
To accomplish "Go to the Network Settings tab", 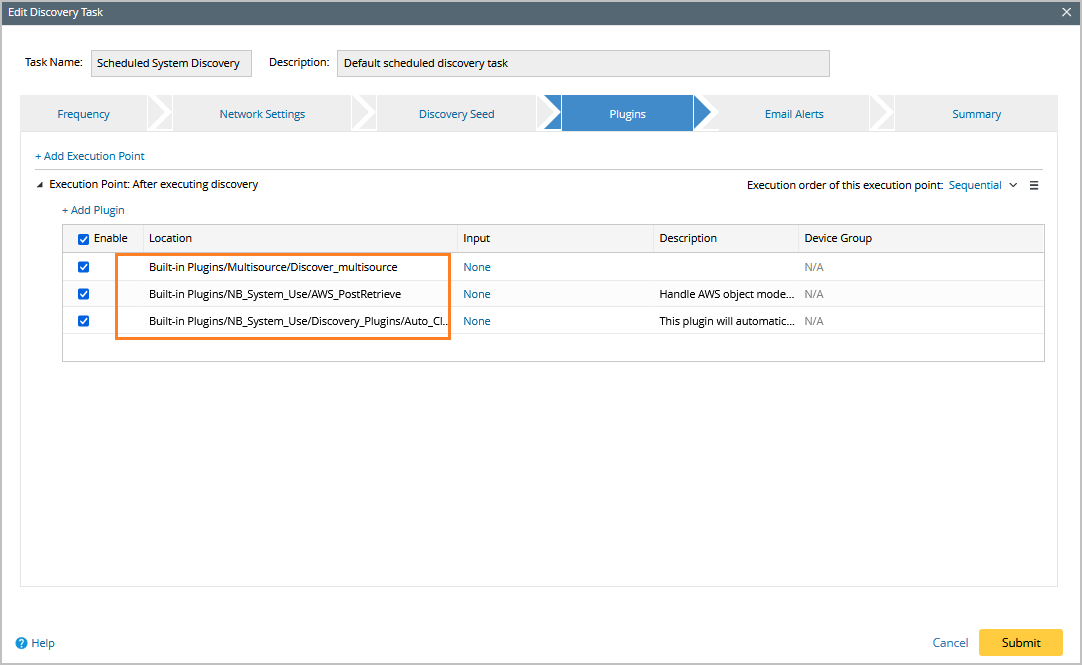I will point(262,114).
